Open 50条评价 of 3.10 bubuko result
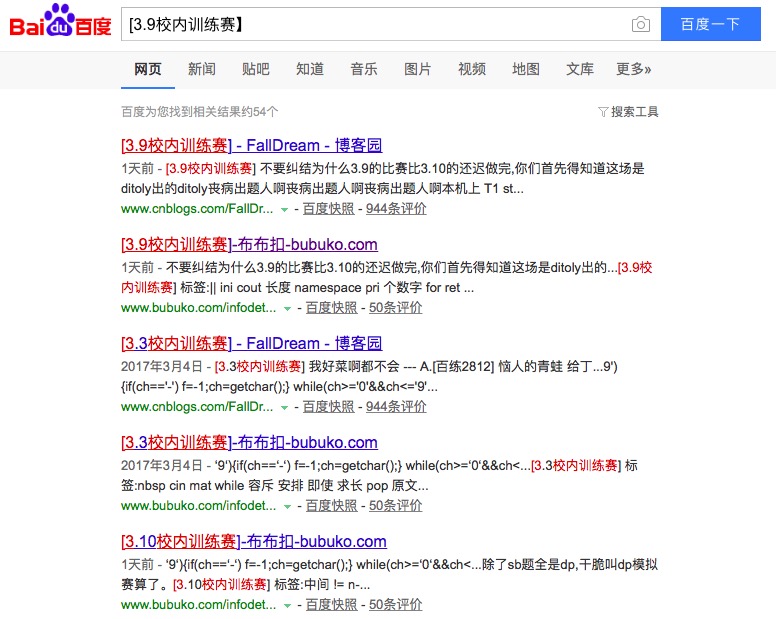 [x=395, y=605]
